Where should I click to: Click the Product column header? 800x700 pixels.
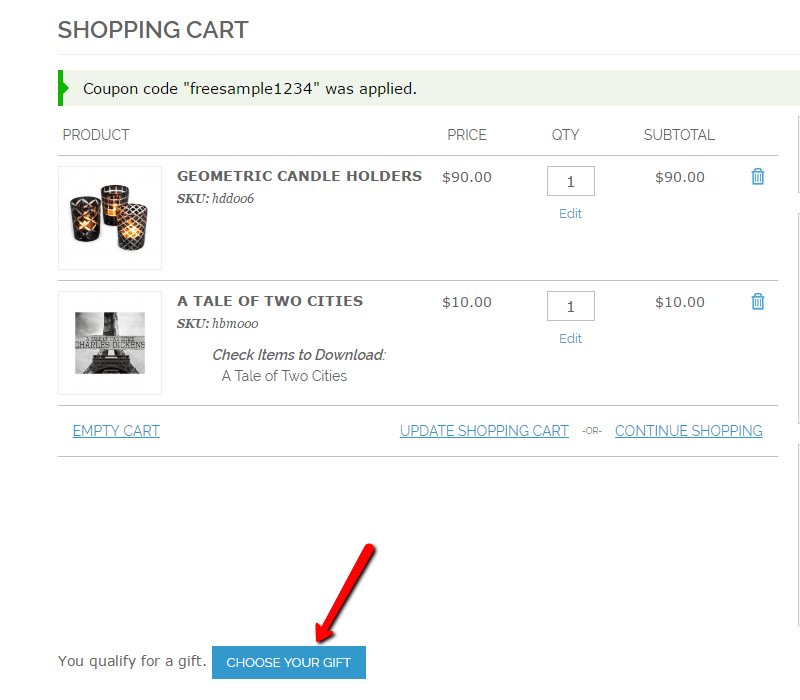[96, 135]
